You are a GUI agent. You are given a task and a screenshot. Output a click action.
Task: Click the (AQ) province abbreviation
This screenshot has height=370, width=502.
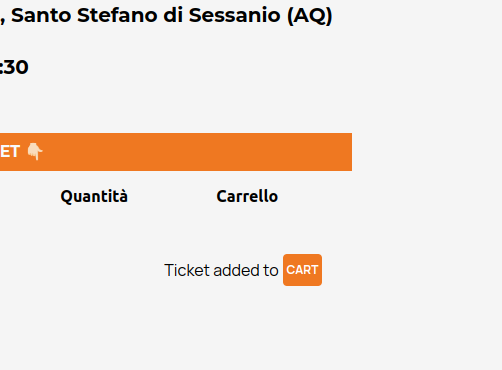(x=310, y=16)
